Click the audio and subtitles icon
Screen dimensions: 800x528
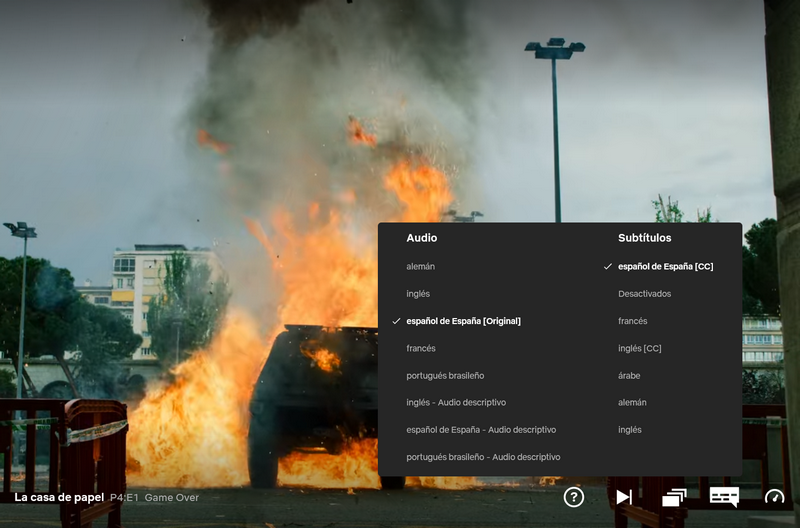[724, 496]
